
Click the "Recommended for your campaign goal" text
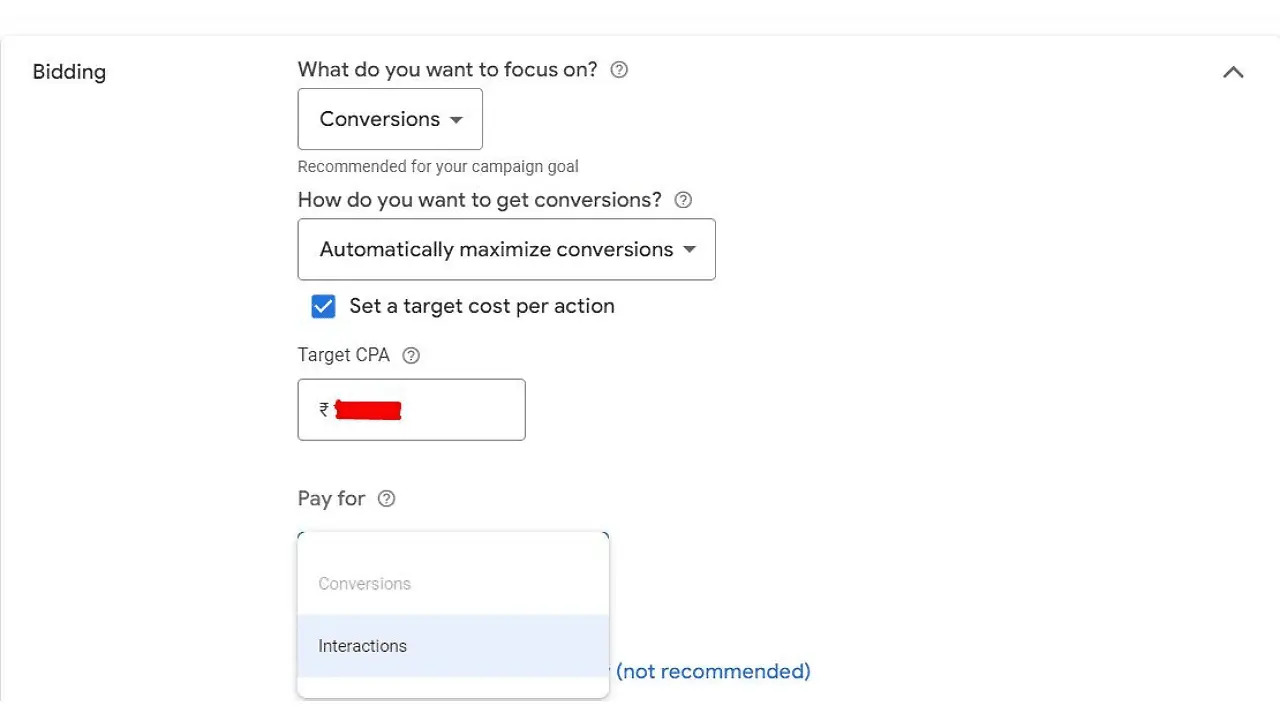point(438,166)
